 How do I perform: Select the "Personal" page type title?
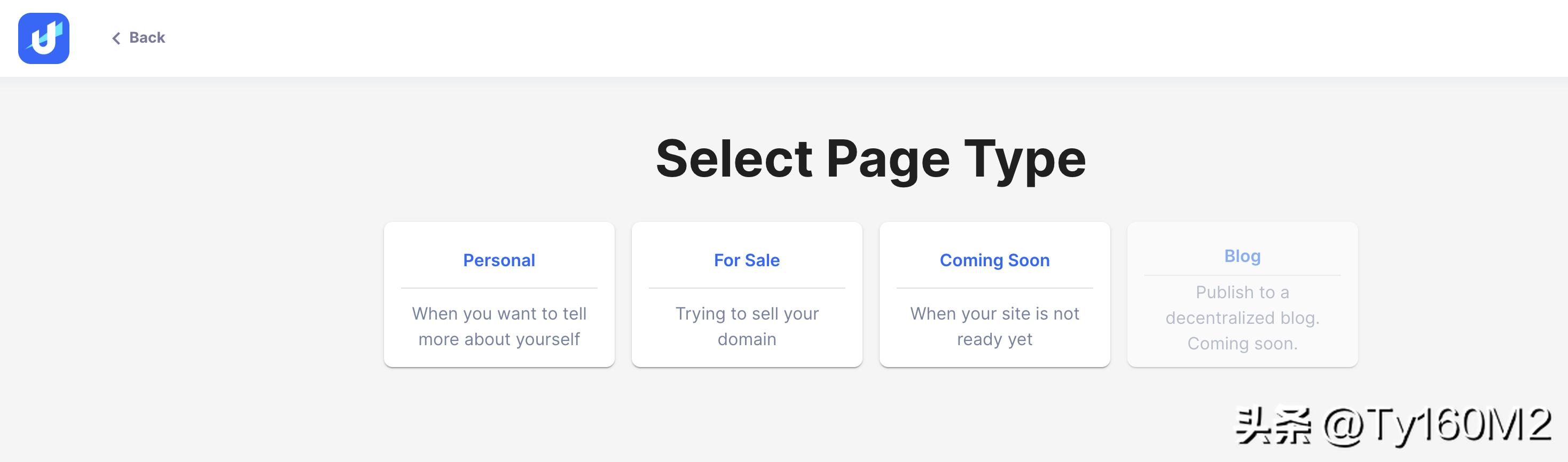point(499,260)
